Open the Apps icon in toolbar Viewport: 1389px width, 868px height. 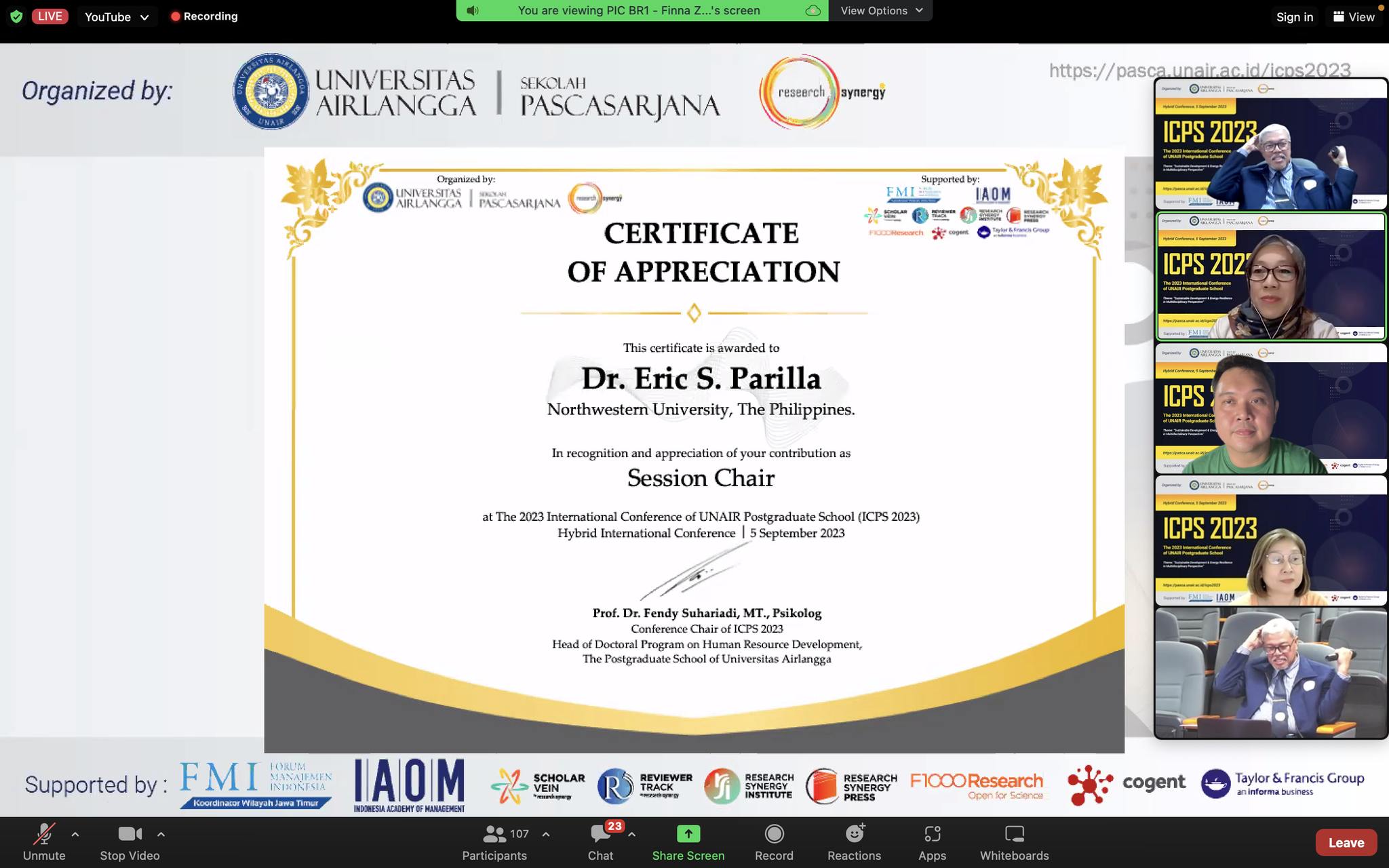pos(932,834)
